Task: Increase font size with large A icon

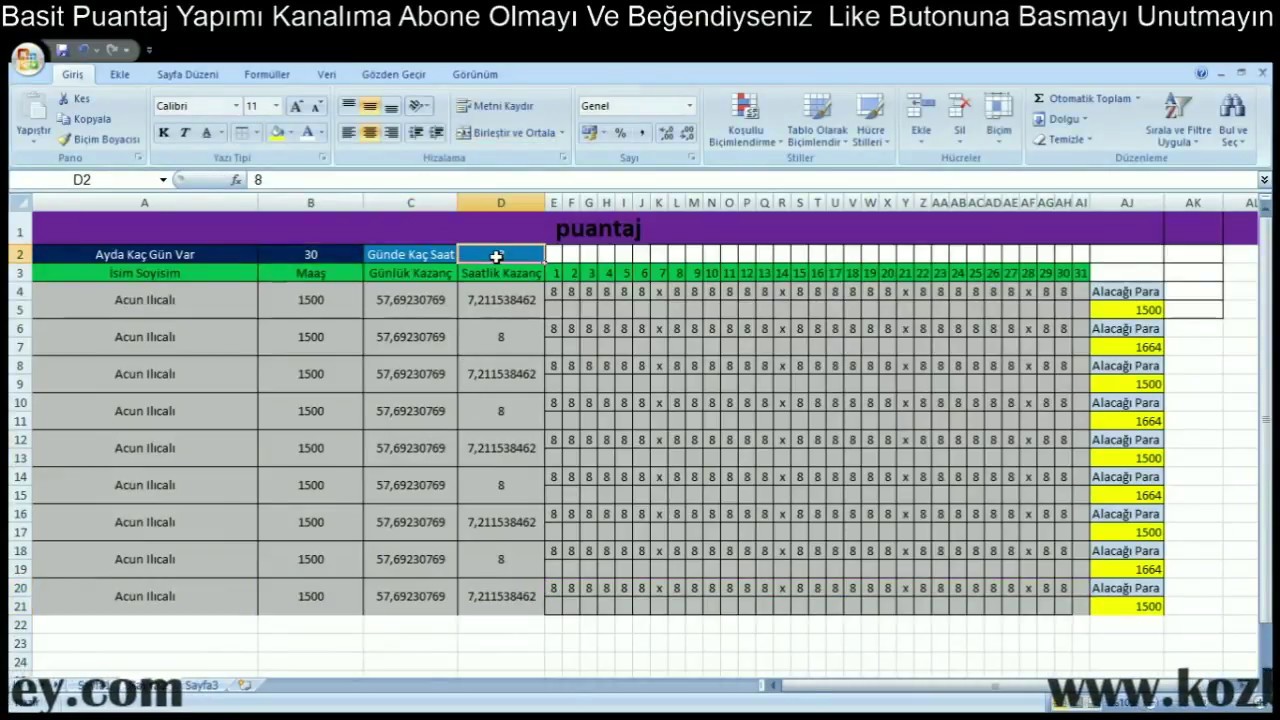Action: click(x=296, y=106)
